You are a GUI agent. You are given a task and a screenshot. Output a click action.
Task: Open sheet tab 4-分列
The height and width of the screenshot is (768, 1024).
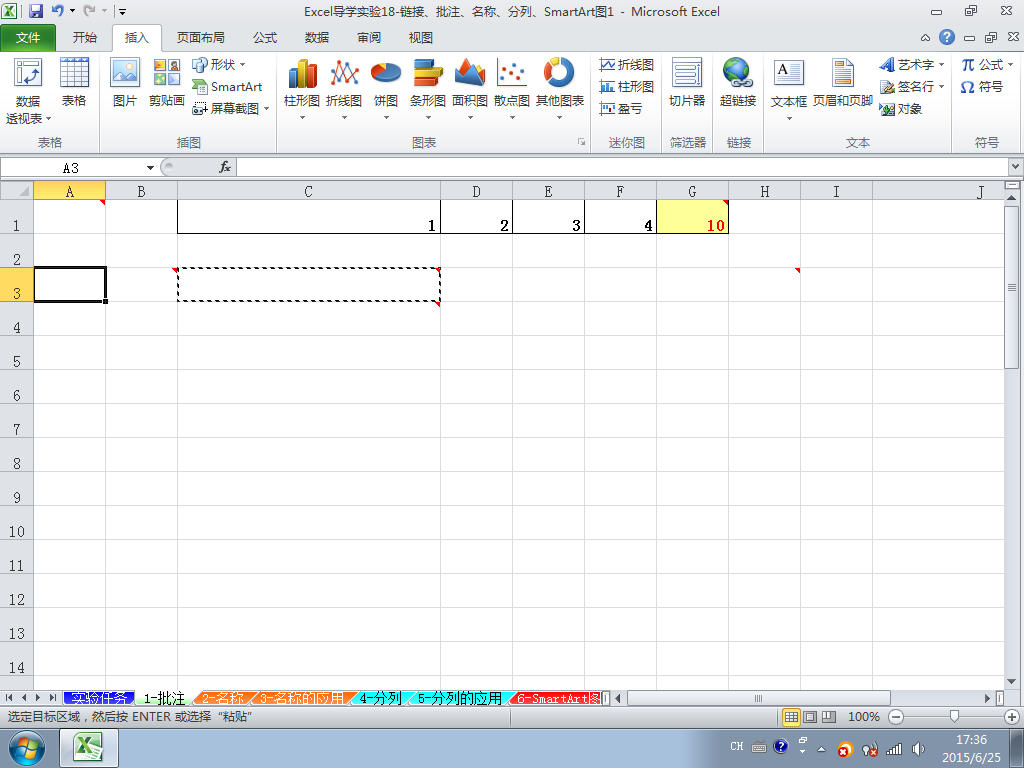380,698
